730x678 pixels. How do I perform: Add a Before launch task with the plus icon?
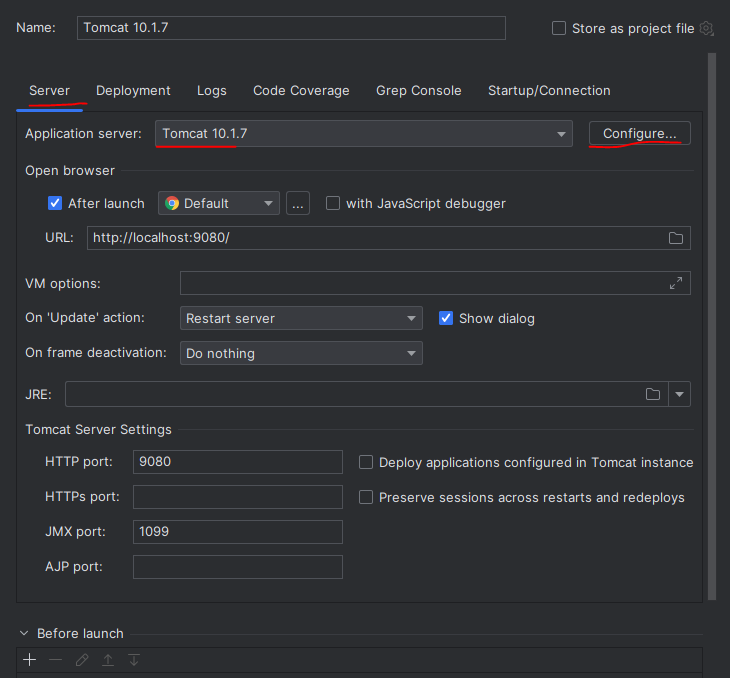tap(29, 659)
